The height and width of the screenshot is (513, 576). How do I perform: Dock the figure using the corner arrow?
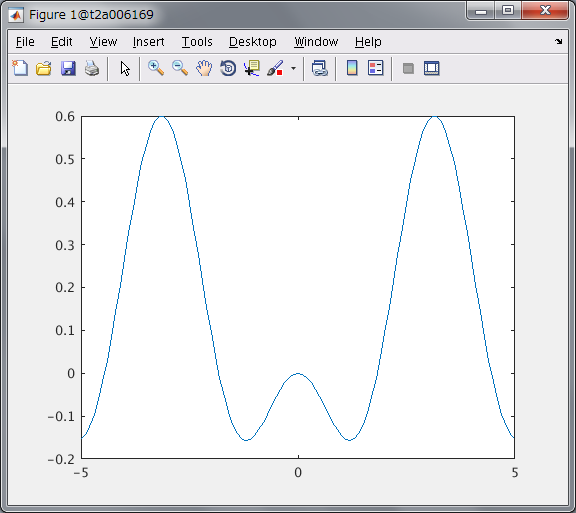pos(558,42)
